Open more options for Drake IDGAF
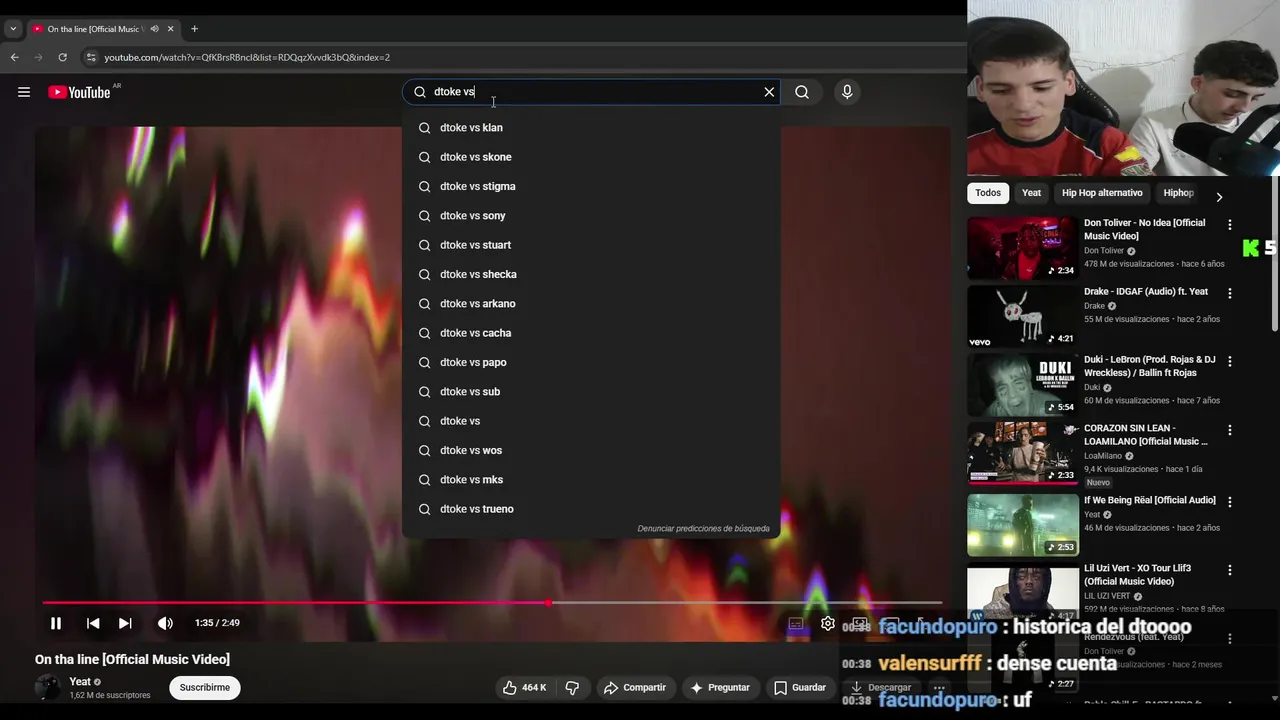The height and width of the screenshot is (720, 1280). 1230,294
